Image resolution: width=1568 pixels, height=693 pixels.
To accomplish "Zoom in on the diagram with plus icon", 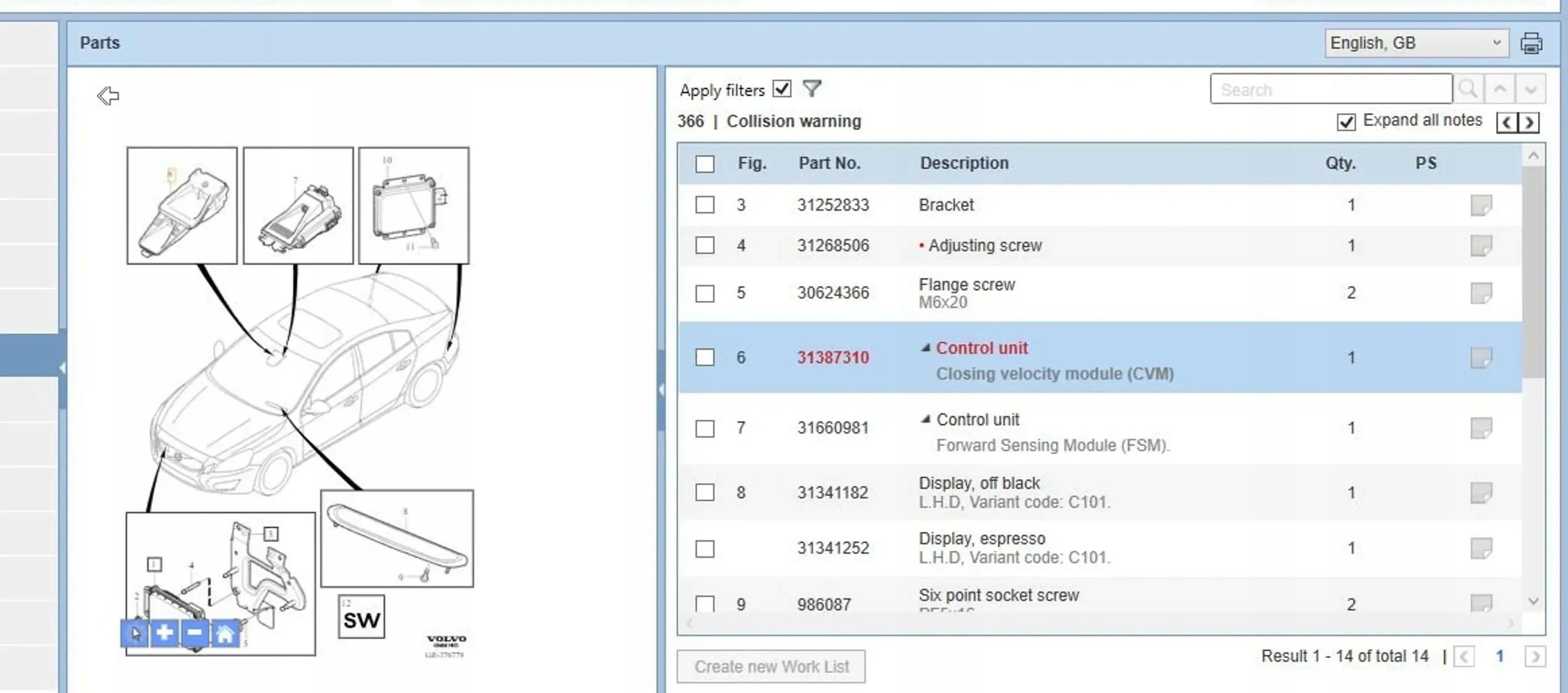I will (164, 633).
